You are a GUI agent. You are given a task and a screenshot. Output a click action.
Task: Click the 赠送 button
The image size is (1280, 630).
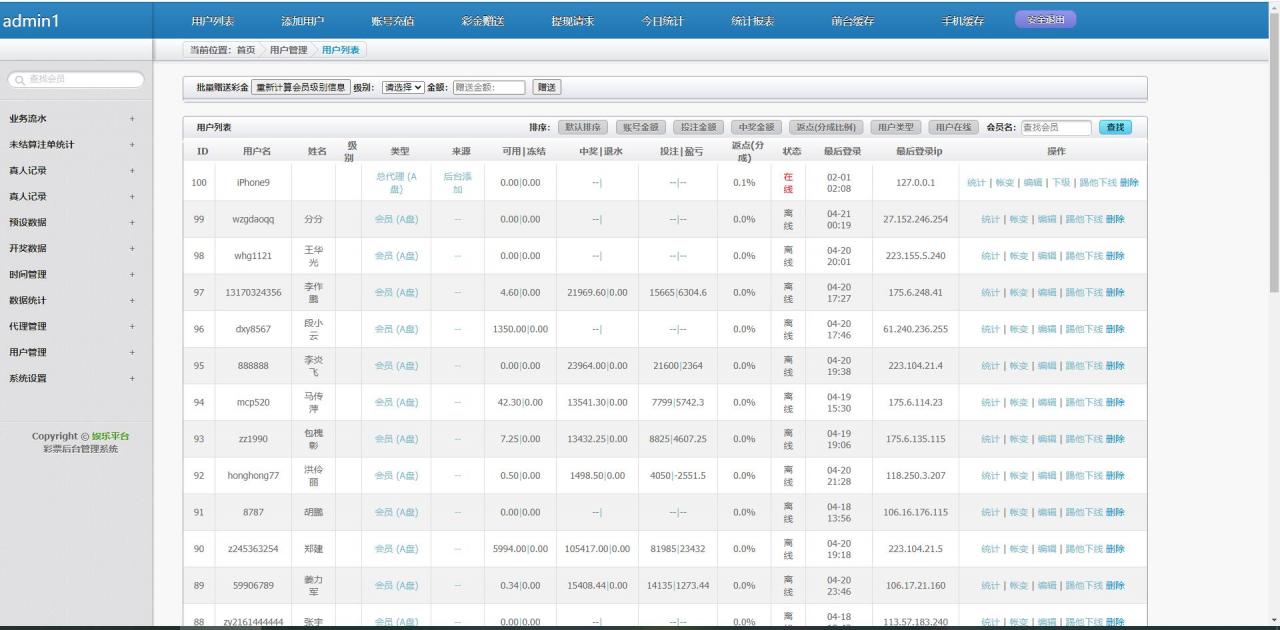tap(547, 87)
